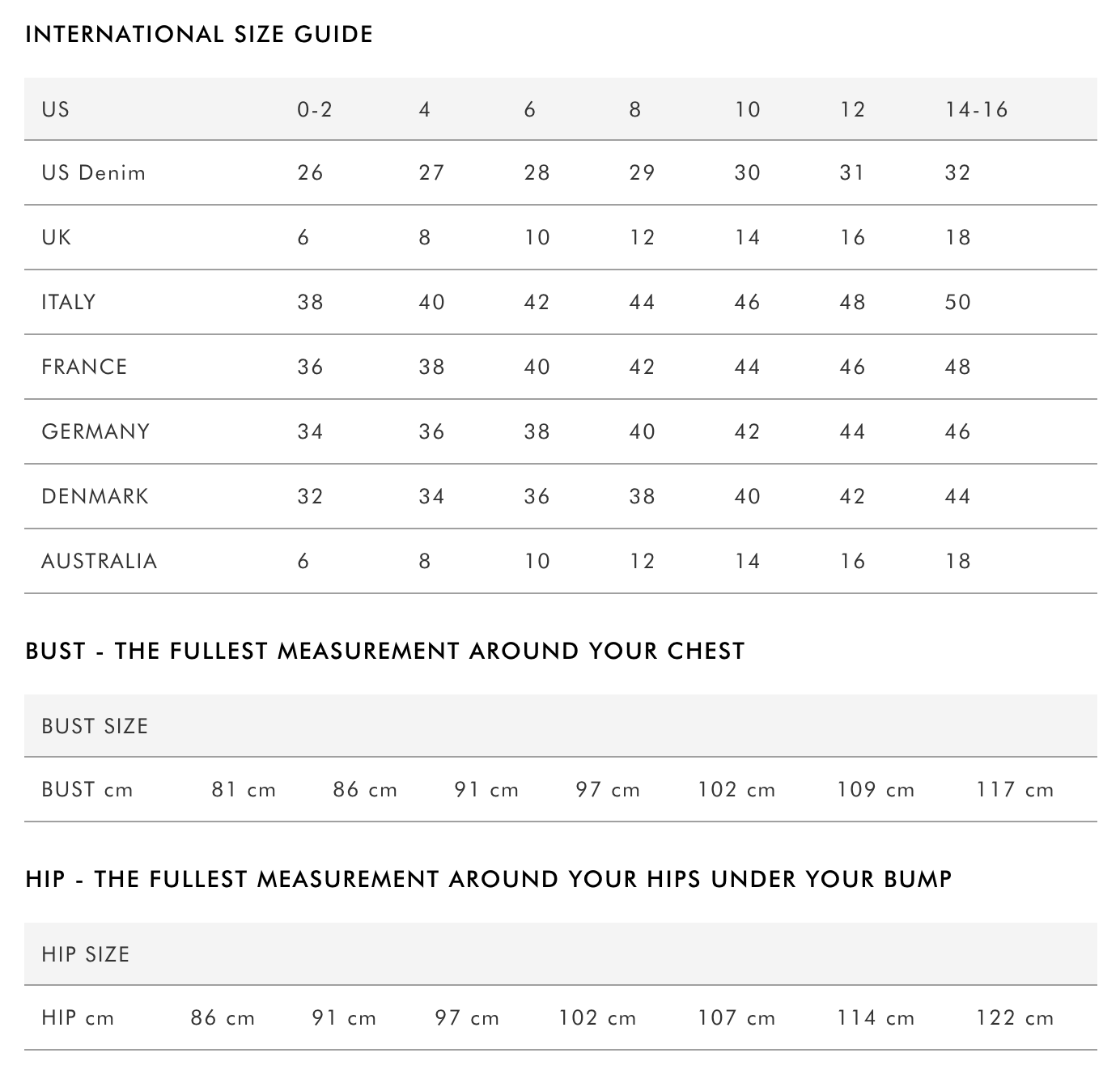This screenshot has height=1070, width=1120.
Task: Click the International Size Guide heading
Action: pyautogui.click(x=199, y=35)
